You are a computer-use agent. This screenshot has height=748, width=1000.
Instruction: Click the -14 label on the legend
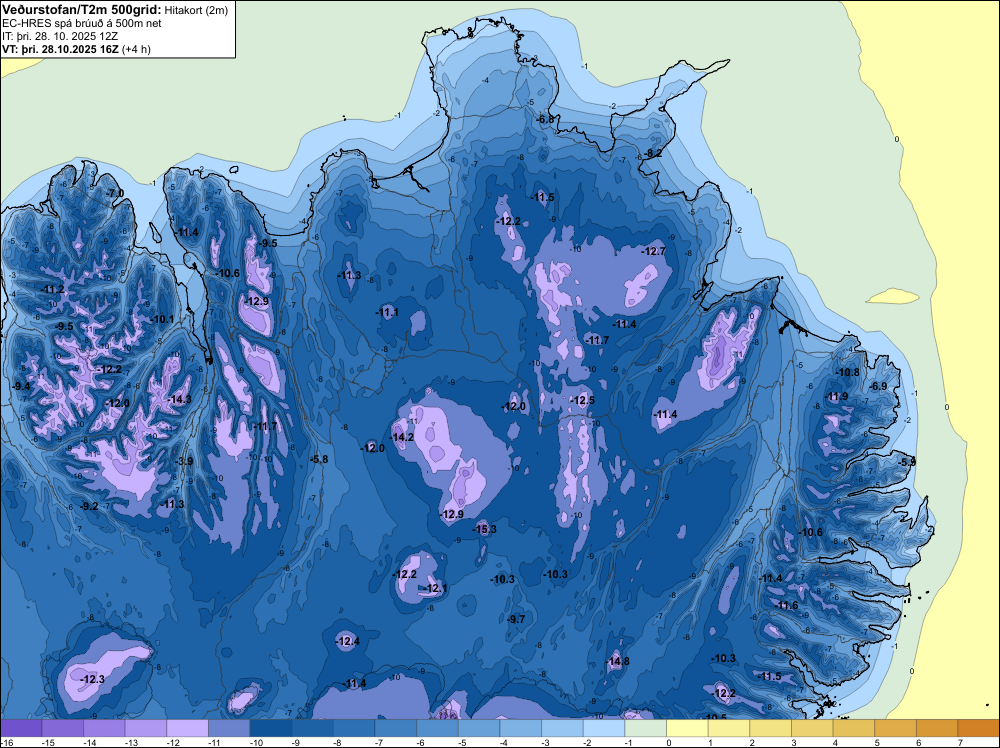point(90,742)
